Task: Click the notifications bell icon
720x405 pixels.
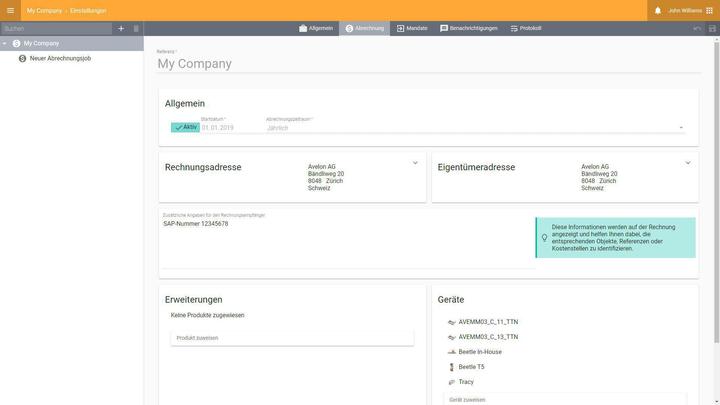Action: [657, 10]
